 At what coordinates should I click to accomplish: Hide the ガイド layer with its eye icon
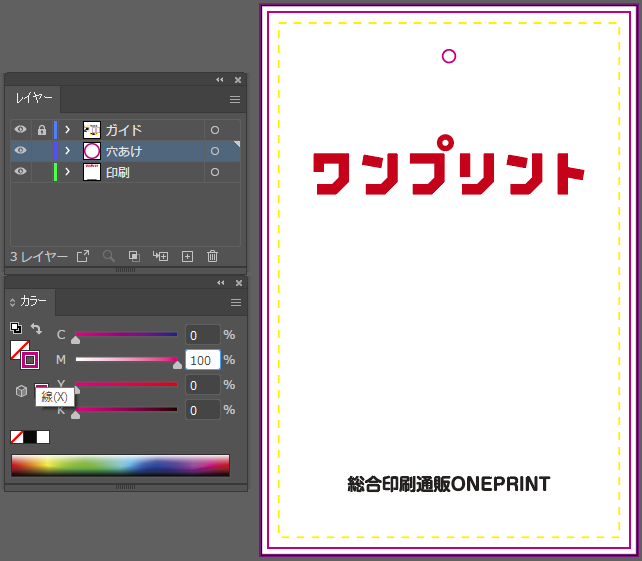point(20,130)
